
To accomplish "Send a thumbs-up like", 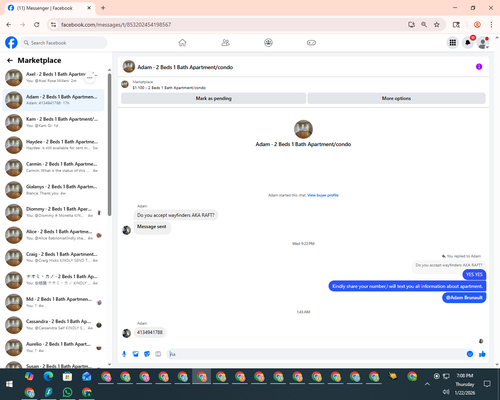I will point(482,354).
